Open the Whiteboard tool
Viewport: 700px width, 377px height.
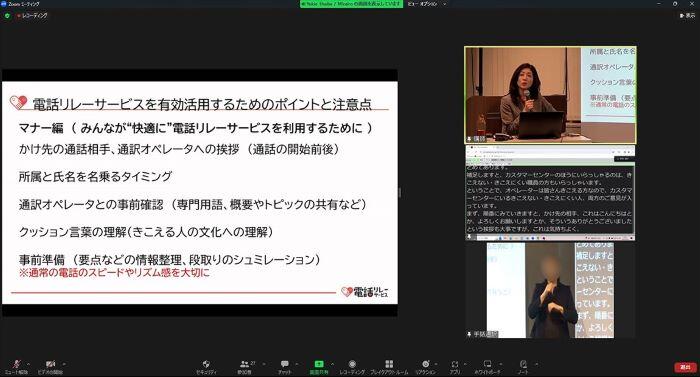pyautogui.click(x=487, y=367)
